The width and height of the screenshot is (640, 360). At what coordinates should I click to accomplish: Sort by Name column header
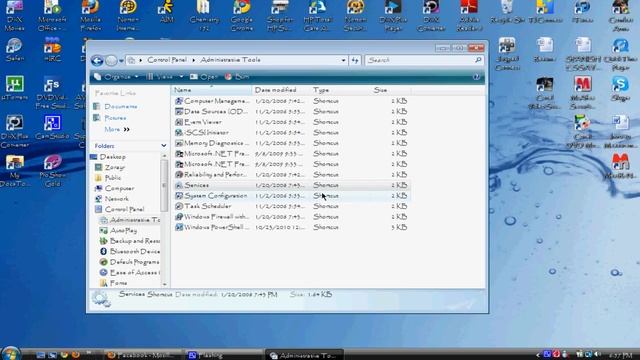tap(211, 90)
